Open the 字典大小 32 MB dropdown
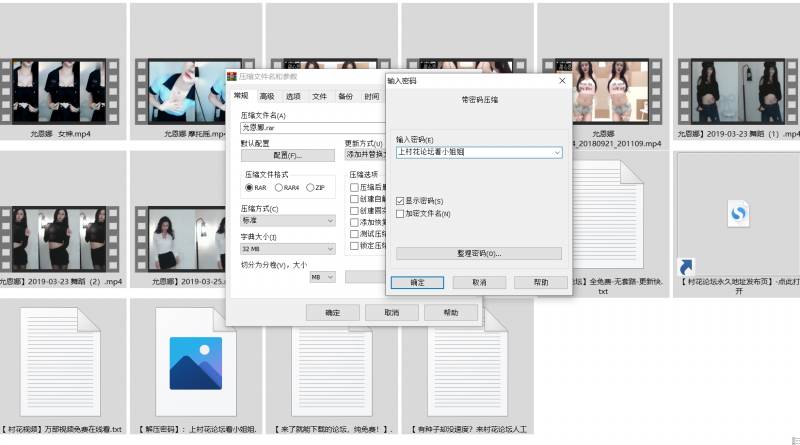 pos(330,248)
